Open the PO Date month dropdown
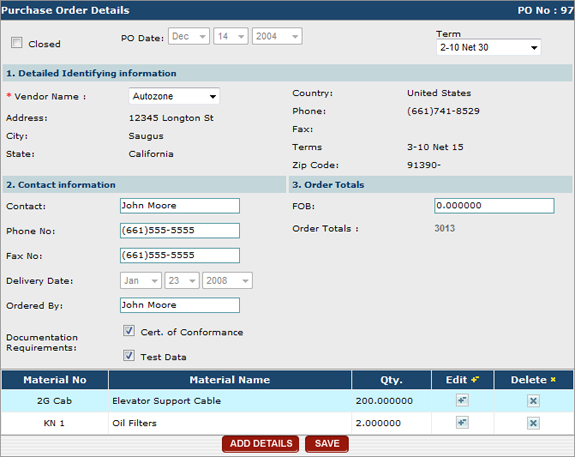This screenshot has width=575, height=457. [189, 36]
